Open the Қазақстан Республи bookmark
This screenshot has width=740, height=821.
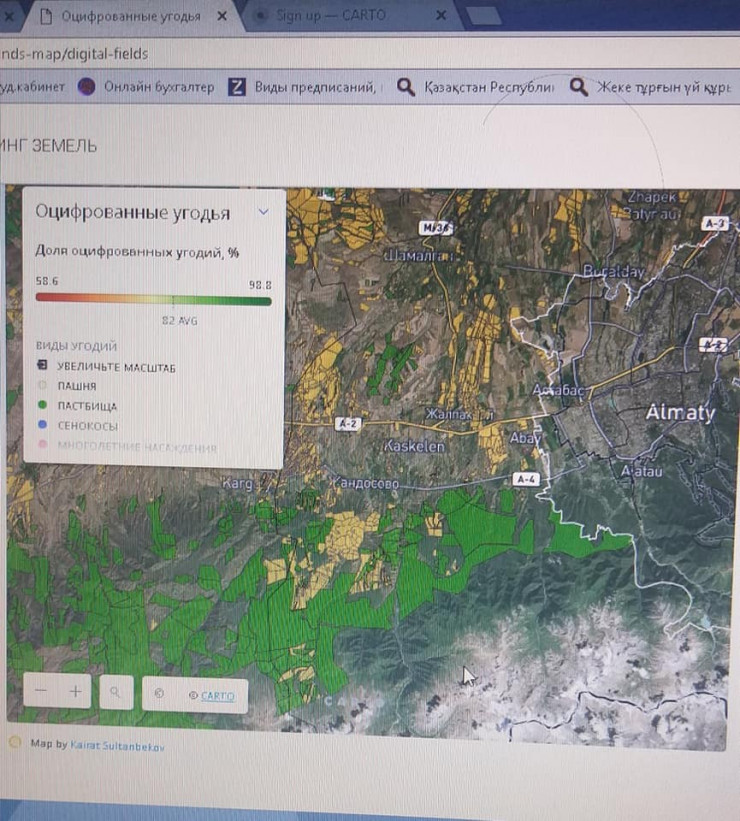(475, 87)
